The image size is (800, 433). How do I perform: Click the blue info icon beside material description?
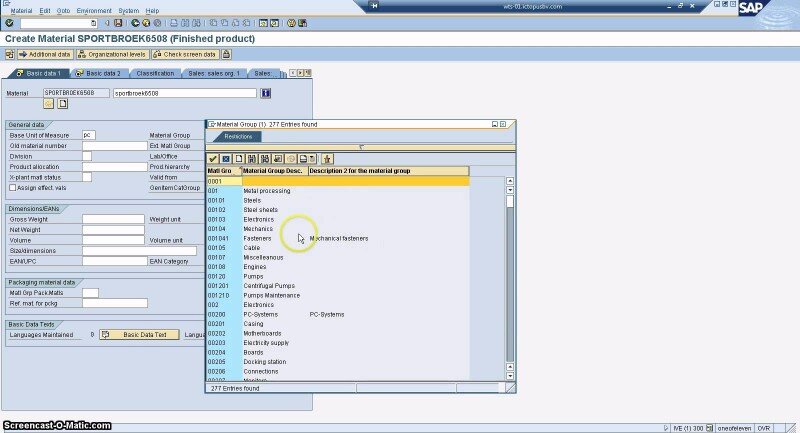click(266, 93)
